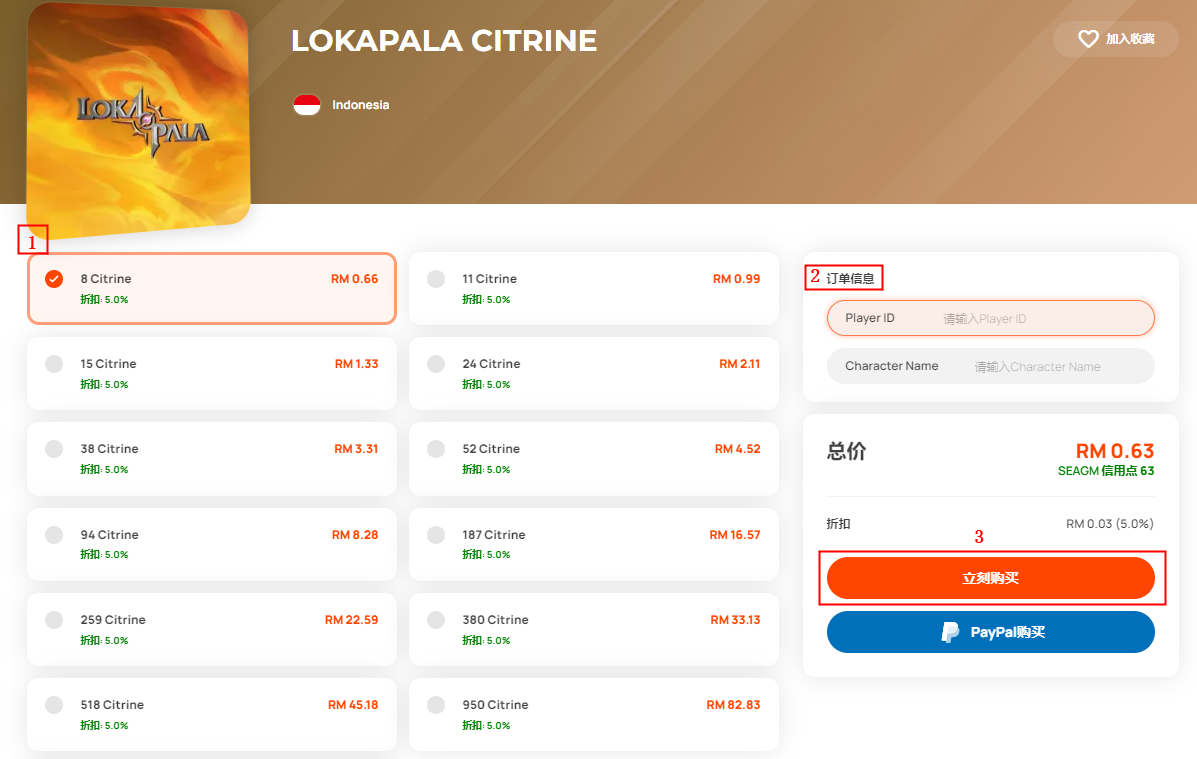
Task: Click the RM 45.18 price
Action: [353, 704]
